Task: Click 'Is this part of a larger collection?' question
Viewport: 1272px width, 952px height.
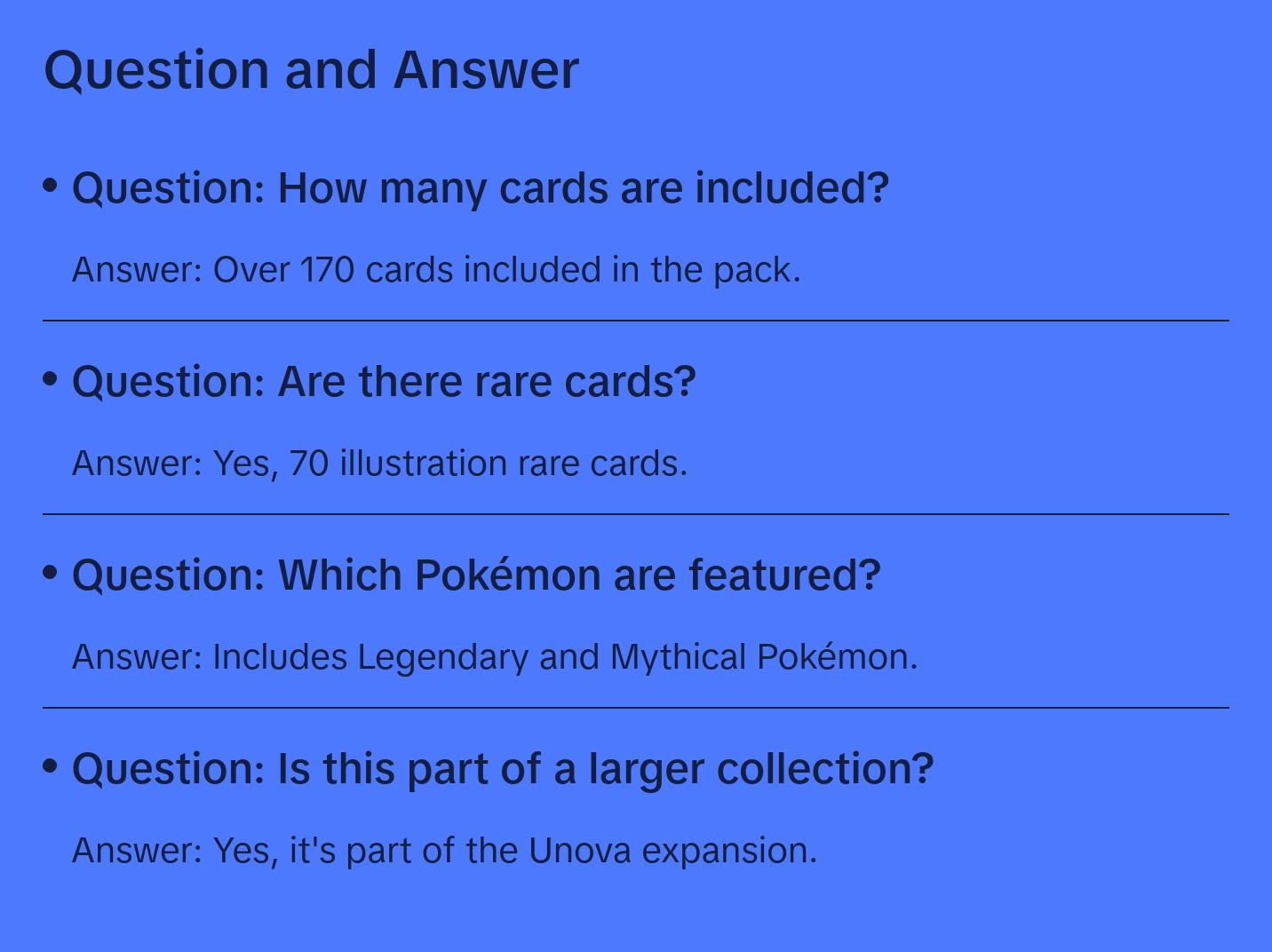Action: [x=503, y=769]
